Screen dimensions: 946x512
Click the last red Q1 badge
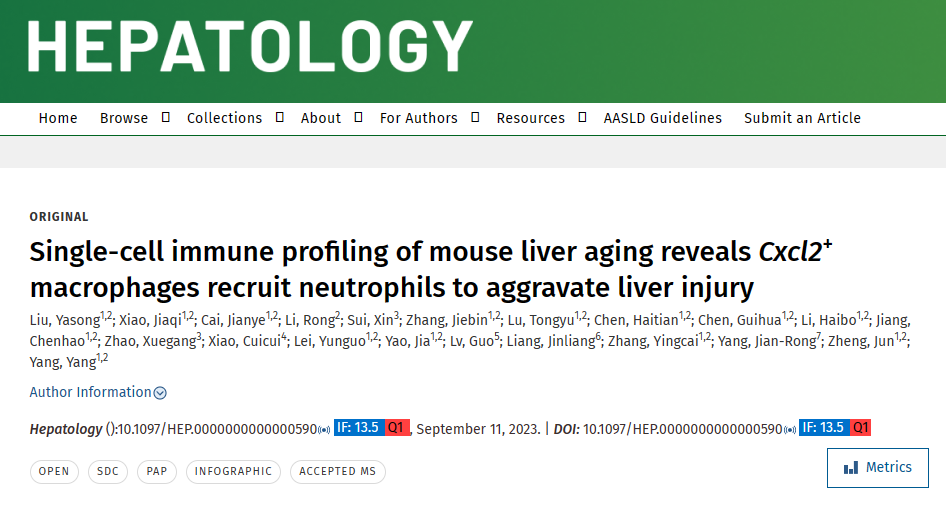pos(860,428)
